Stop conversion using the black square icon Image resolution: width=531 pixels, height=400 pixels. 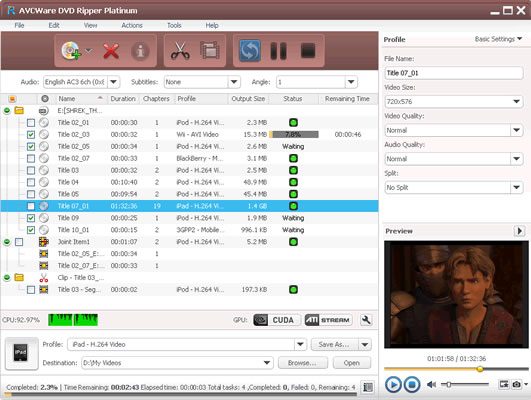click(308, 51)
